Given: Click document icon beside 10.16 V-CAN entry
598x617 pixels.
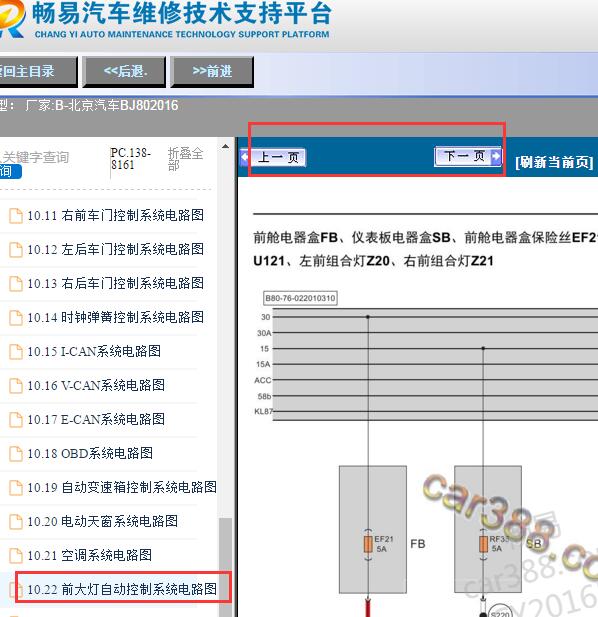Looking at the screenshot, I should click(16, 386).
